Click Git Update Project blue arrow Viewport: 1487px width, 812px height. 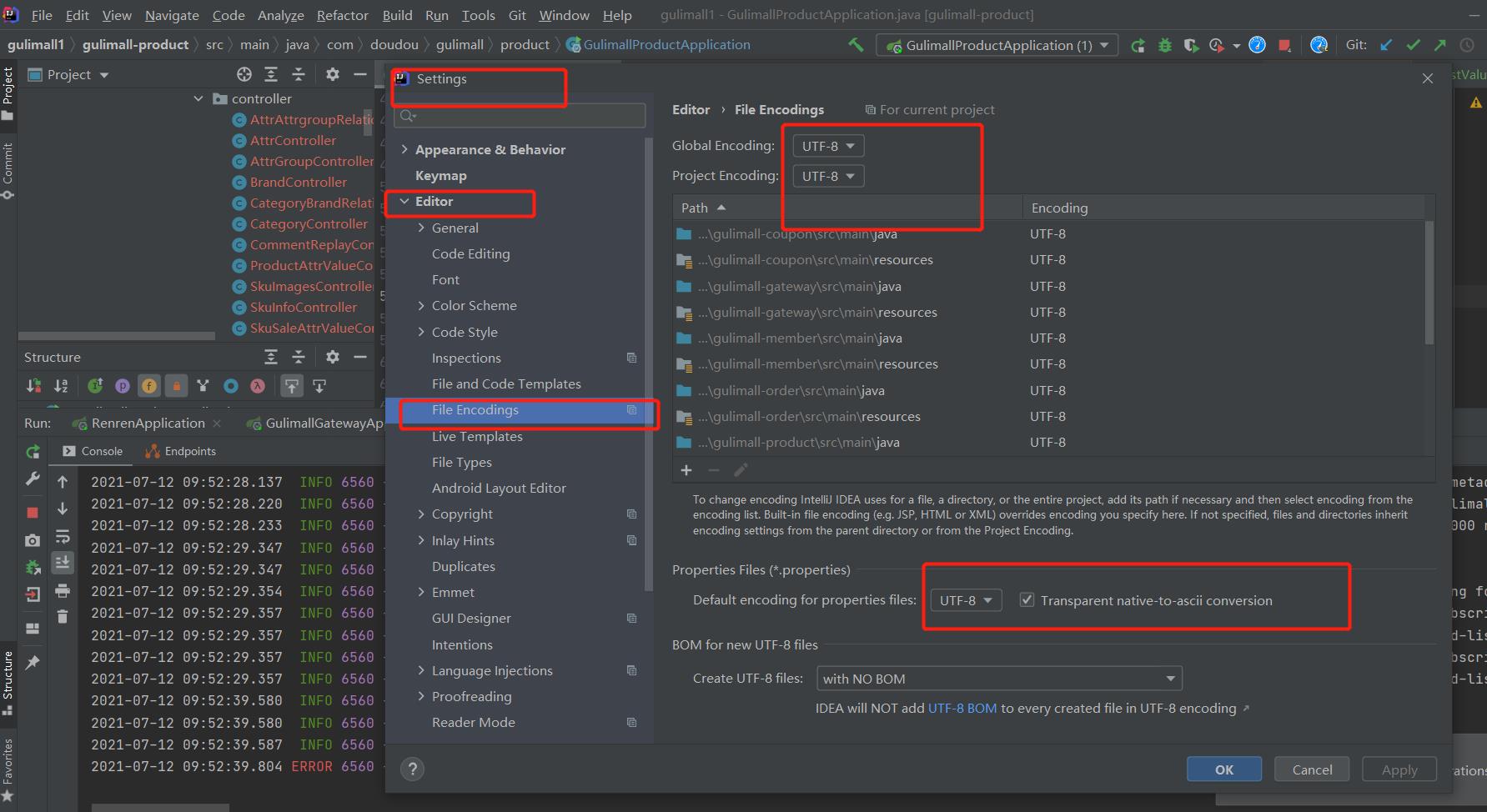click(1386, 45)
